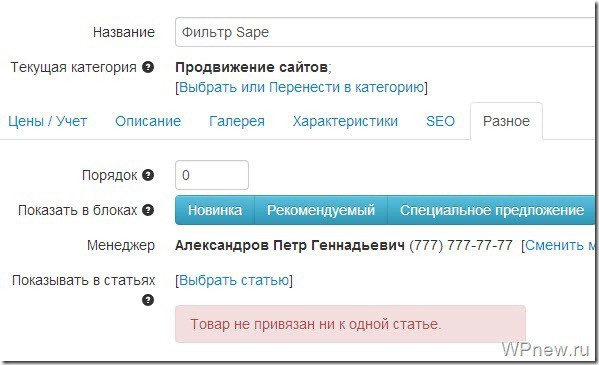Focus the Название field containing Фильтр Sape
The height and width of the screenshot is (365, 599).
click(386, 32)
